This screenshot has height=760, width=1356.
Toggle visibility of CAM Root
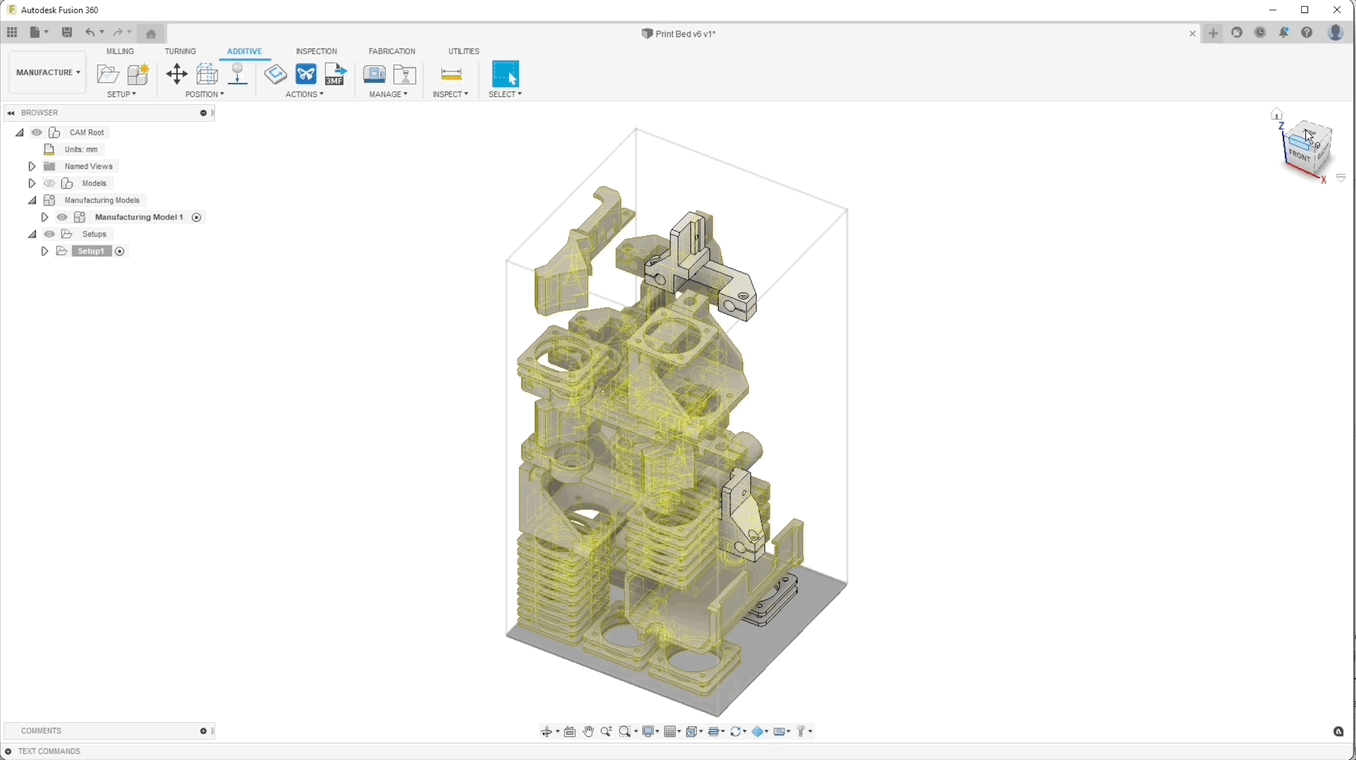37,133
